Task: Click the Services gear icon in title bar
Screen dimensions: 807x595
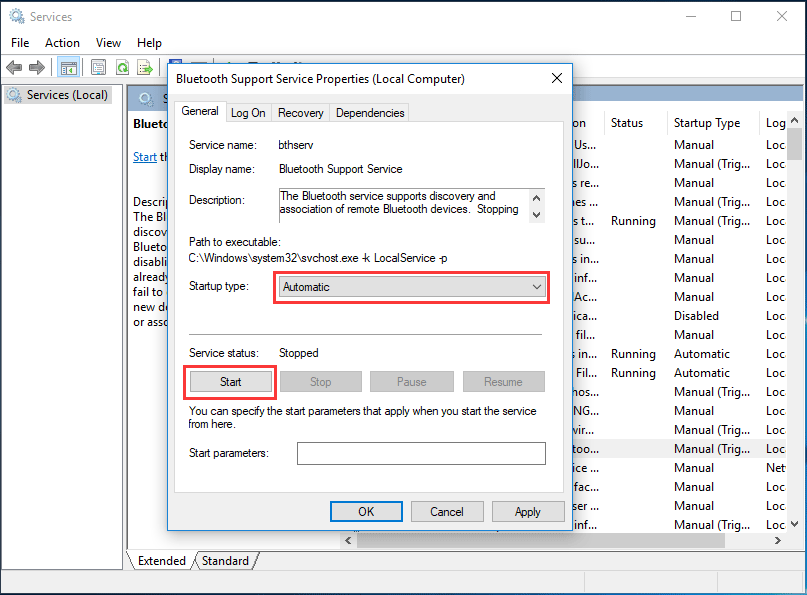Action: [x=16, y=16]
